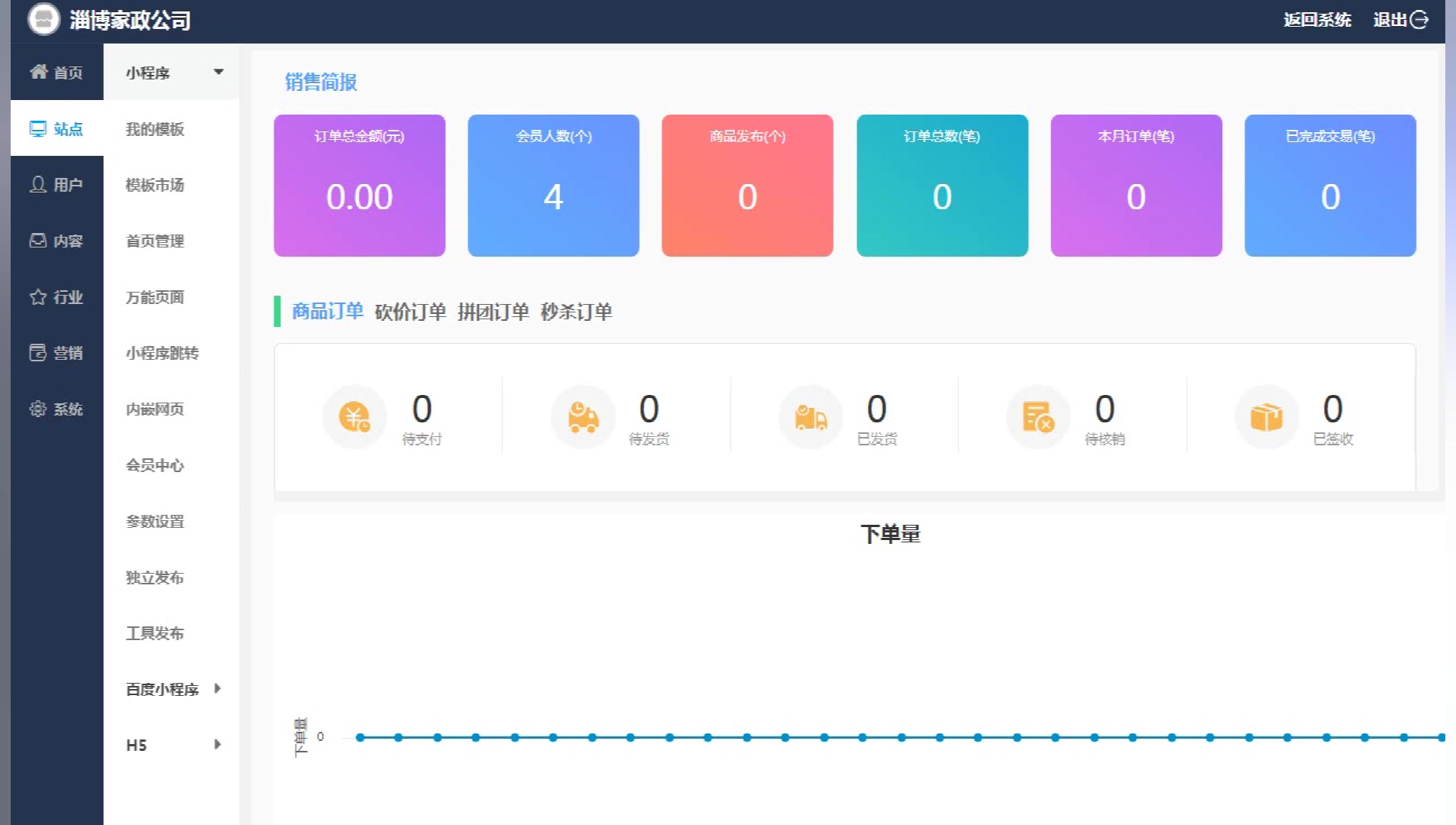
Task: Click the star icon for 行业
Action: coord(38,296)
